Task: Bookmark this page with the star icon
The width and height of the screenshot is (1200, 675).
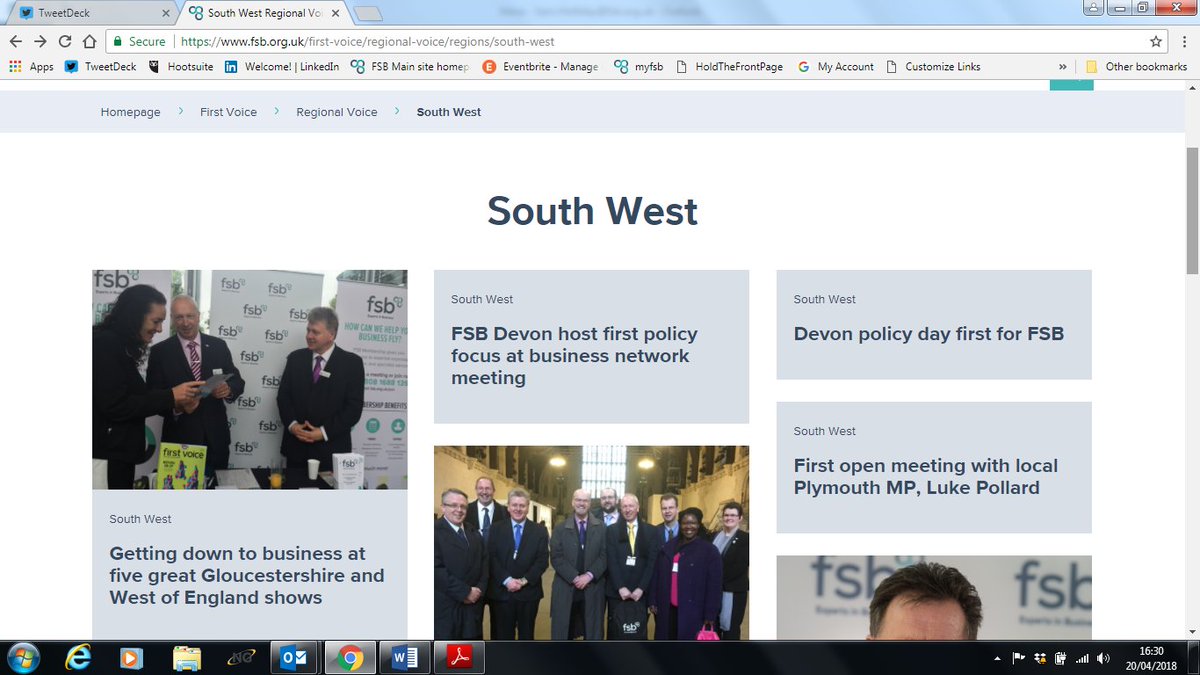Action: (1156, 42)
